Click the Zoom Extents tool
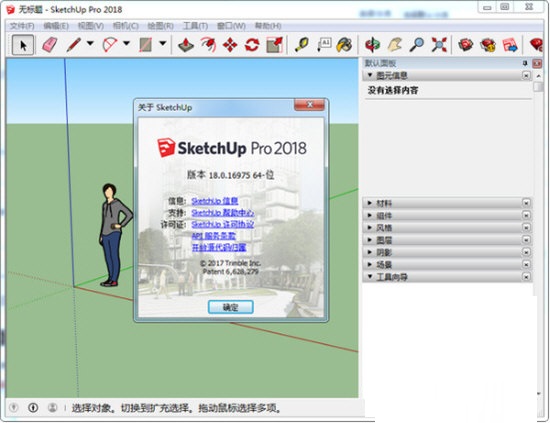Image resolution: width=550 pixels, height=423 pixels. [x=439, y=45]
